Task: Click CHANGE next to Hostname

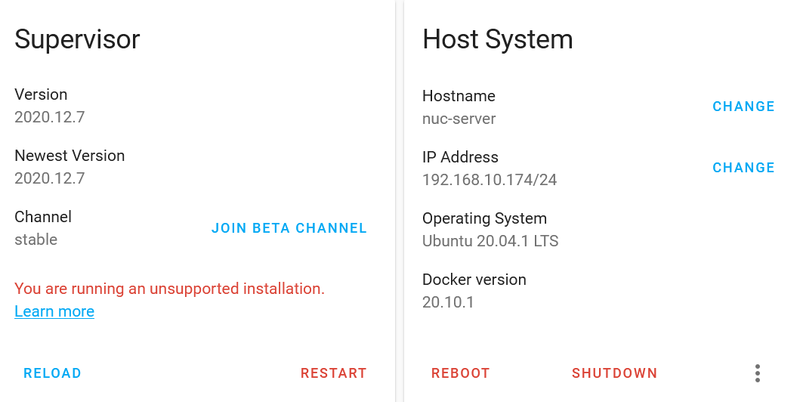Action: pyautogui.click(x=743, y=106)
